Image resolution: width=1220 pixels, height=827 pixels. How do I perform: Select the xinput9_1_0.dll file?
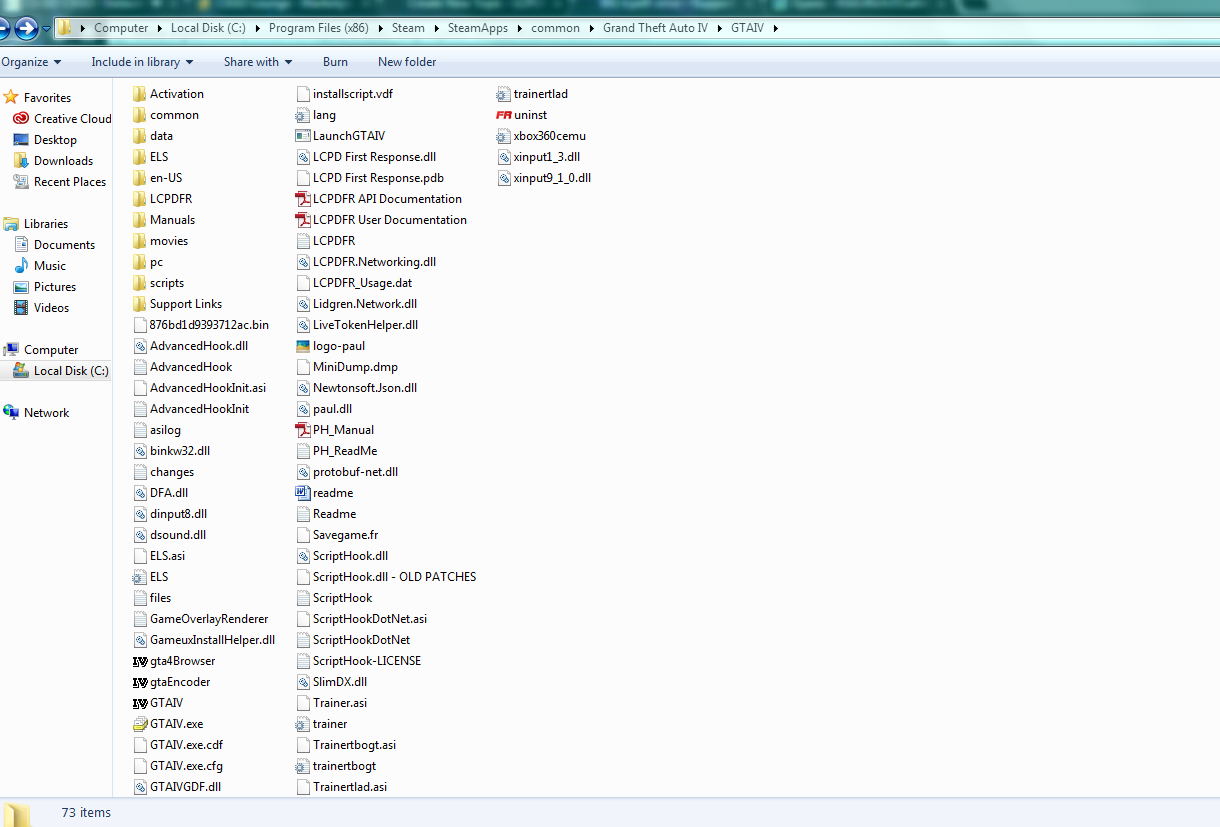pos(544,178)
